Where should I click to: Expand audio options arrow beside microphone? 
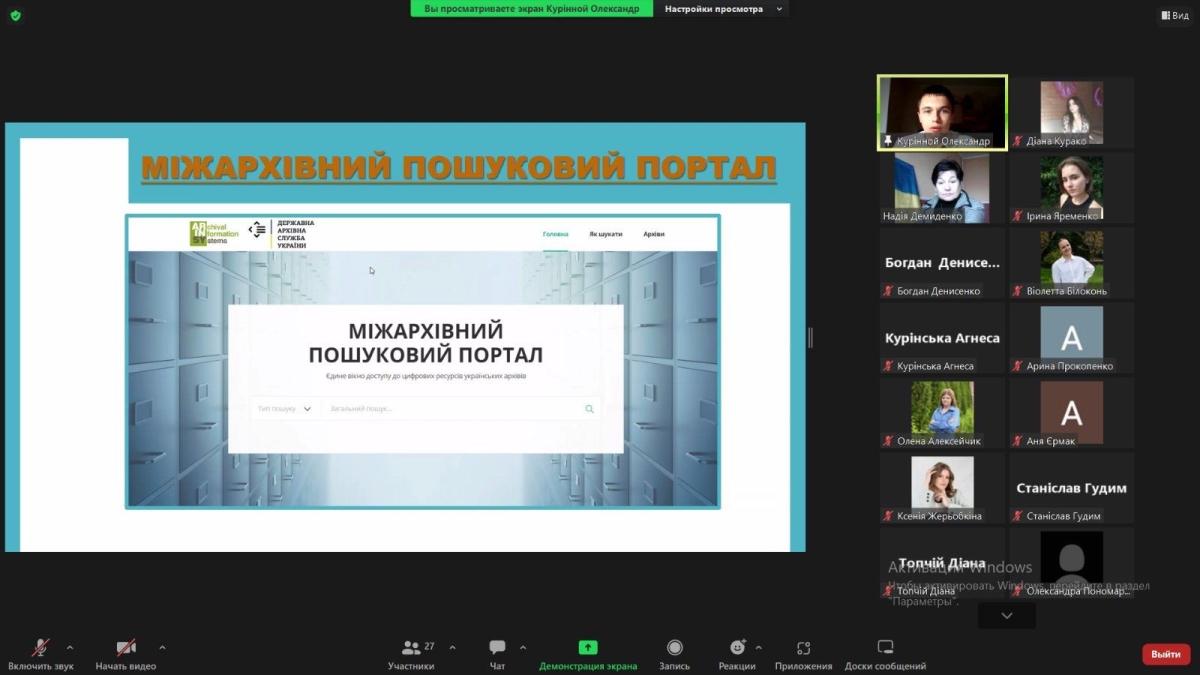pos(70,647)
